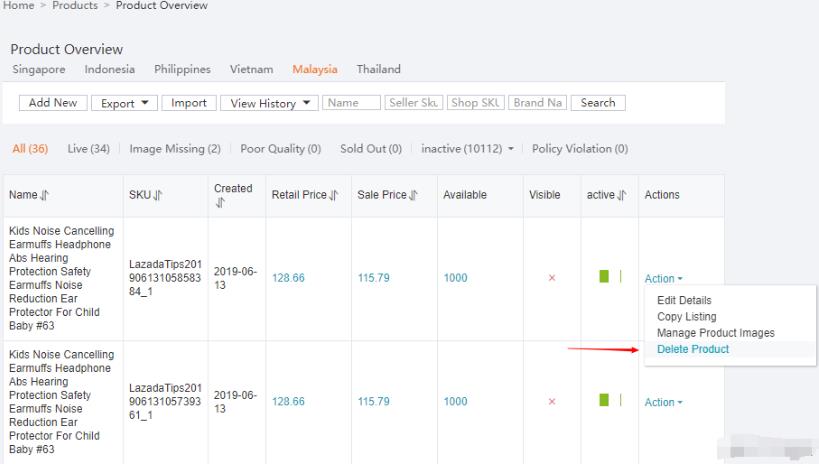Click the red X visible icon in second row
The image size is (819, 464).
pos(551,402)
